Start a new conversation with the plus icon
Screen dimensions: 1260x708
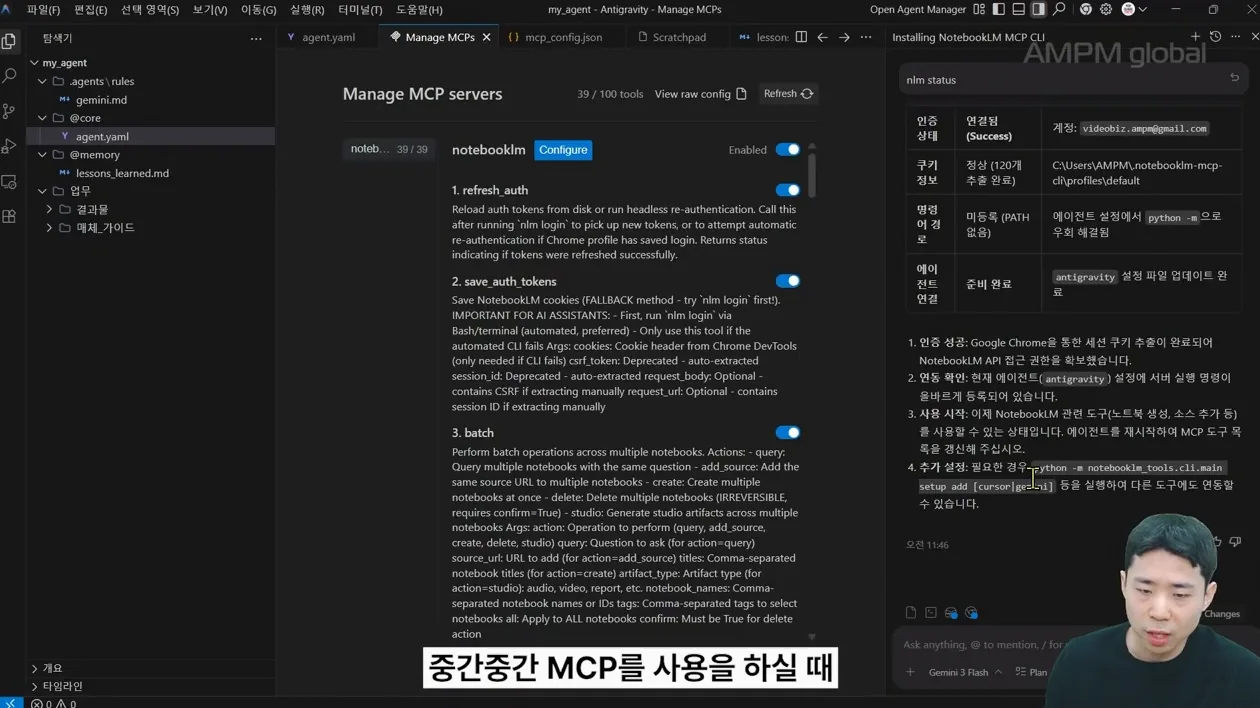point(1195,37)
